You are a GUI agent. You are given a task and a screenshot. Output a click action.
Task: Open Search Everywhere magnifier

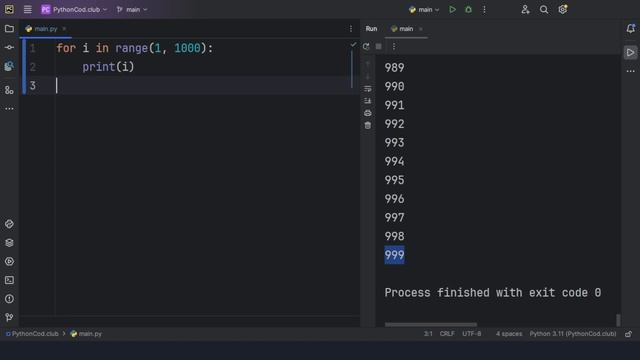pyautogui.click(x=544, y=9)
